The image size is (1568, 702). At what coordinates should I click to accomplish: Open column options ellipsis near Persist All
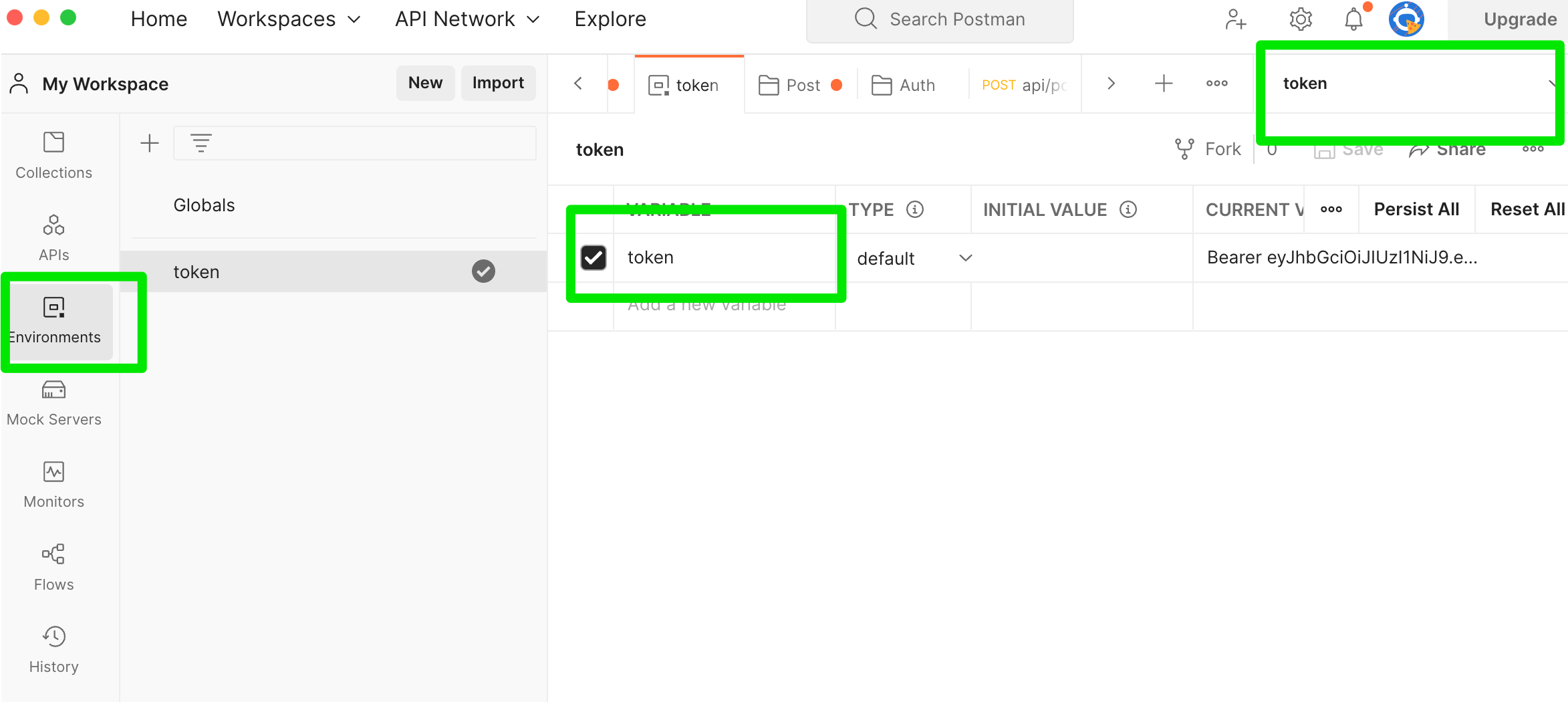(x=1331, y=209)
